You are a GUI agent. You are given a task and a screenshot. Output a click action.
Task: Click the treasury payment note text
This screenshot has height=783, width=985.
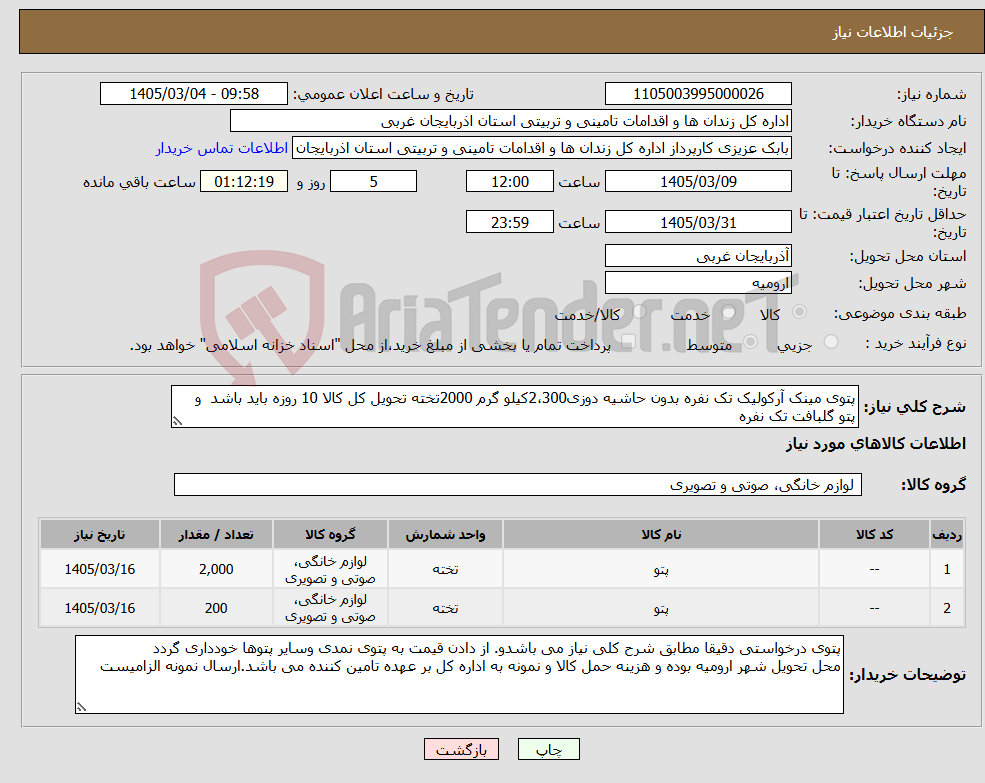[x=370, y=345]
